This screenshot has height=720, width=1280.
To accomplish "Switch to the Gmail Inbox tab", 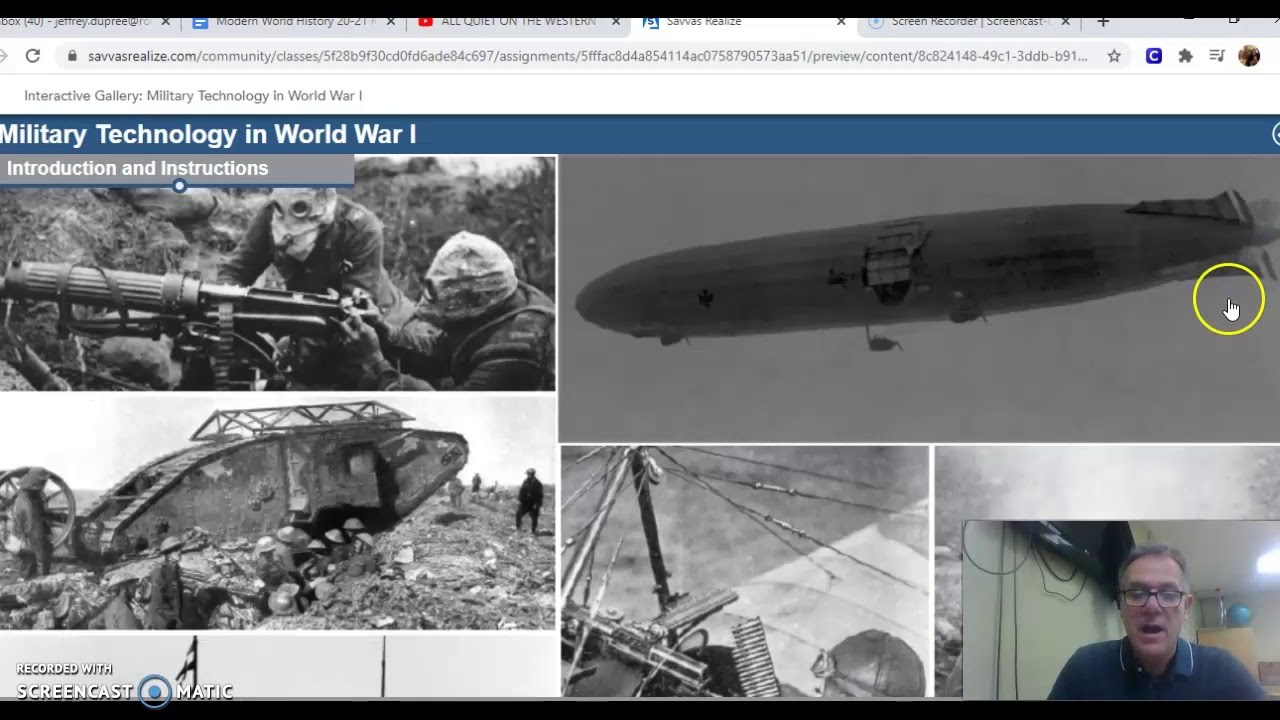I will point(75,21).
